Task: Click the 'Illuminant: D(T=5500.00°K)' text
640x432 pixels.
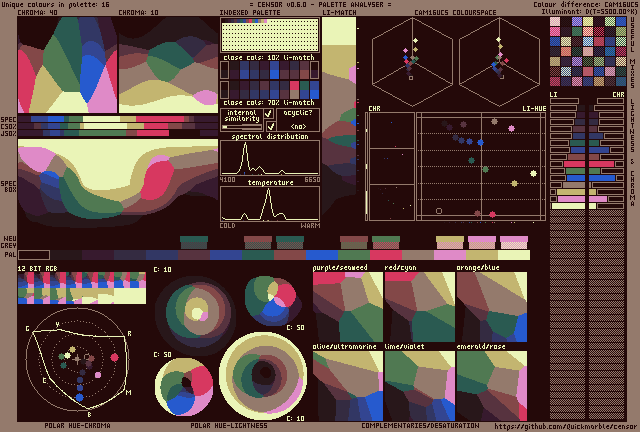Action: (587, 12)
